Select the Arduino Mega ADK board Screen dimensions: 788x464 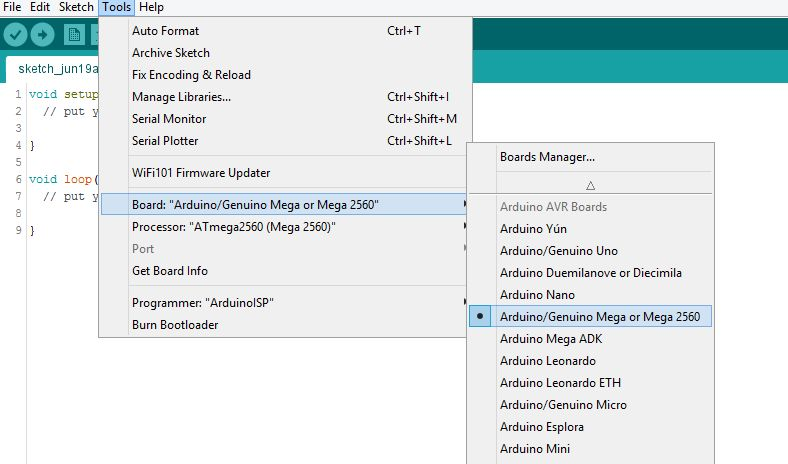coord(590,339)
